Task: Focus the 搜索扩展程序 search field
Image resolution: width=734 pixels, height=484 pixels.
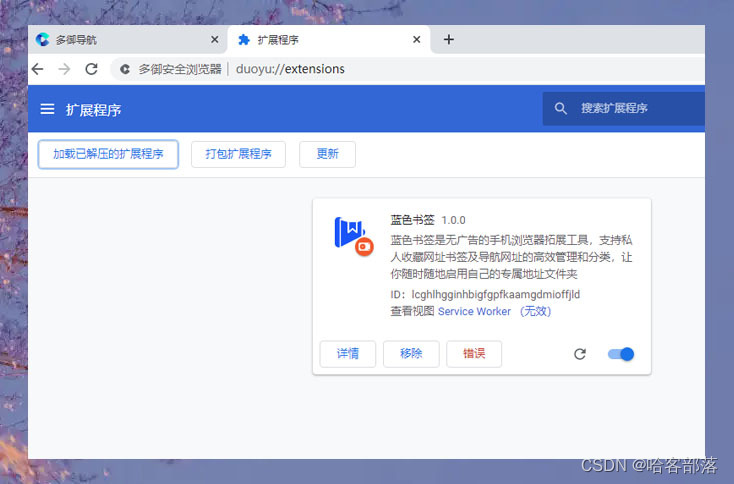Action: (x=624, y=109)
